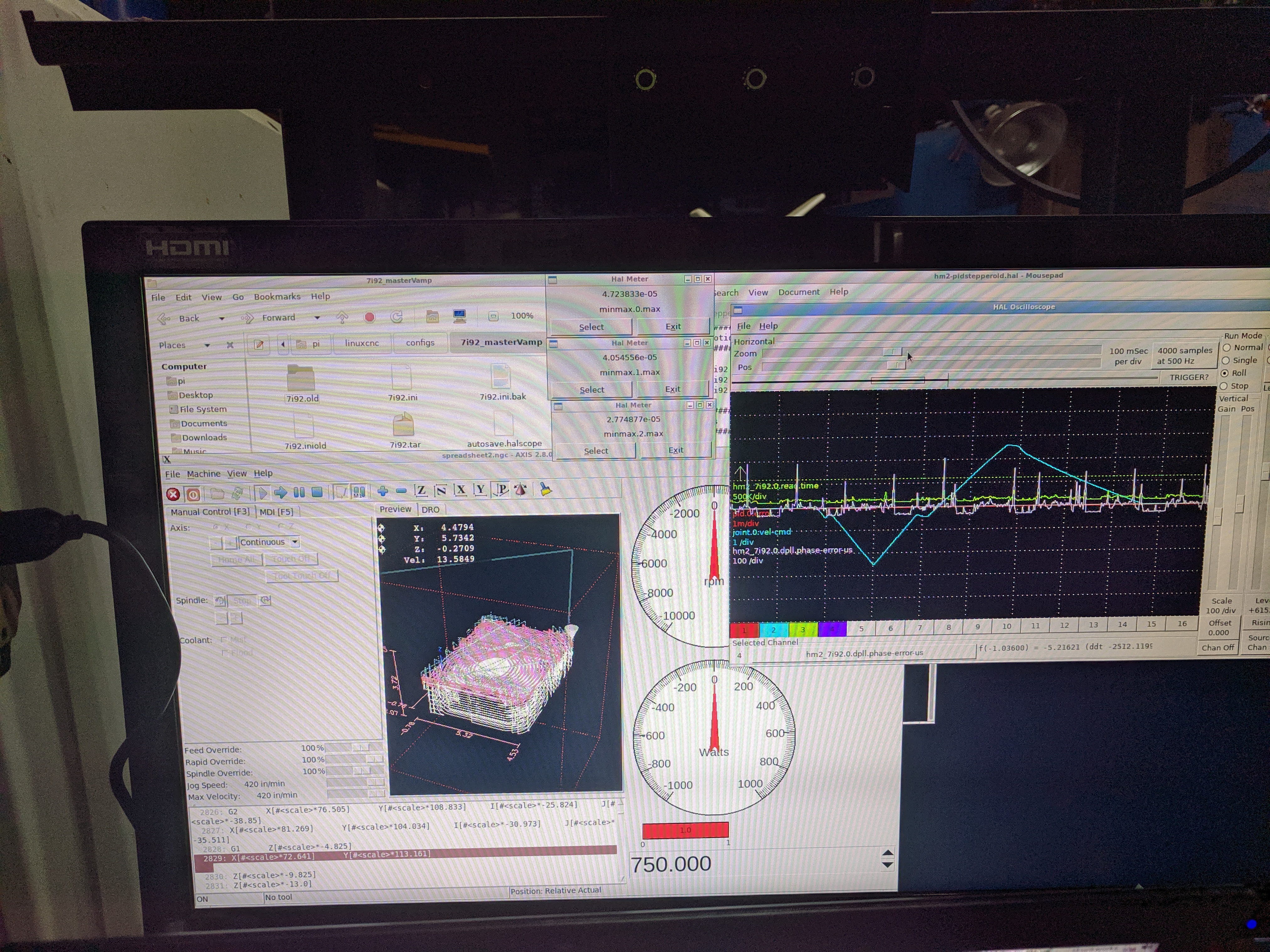The height and width of the screenshot is (952, 1270).
Task: Click configs breadcrumb in path bar
Action: coord(420,343)
